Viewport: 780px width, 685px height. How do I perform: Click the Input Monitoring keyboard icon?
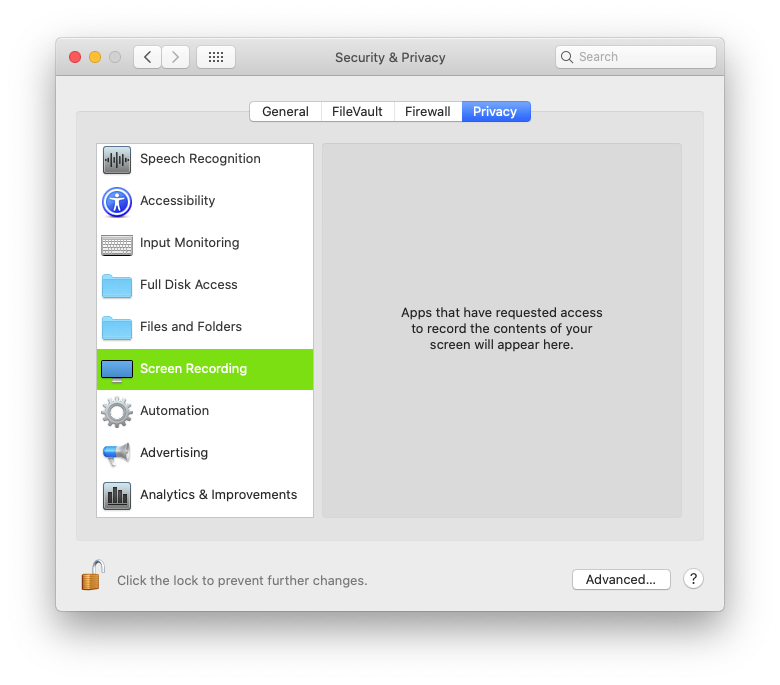click(117, 245)
